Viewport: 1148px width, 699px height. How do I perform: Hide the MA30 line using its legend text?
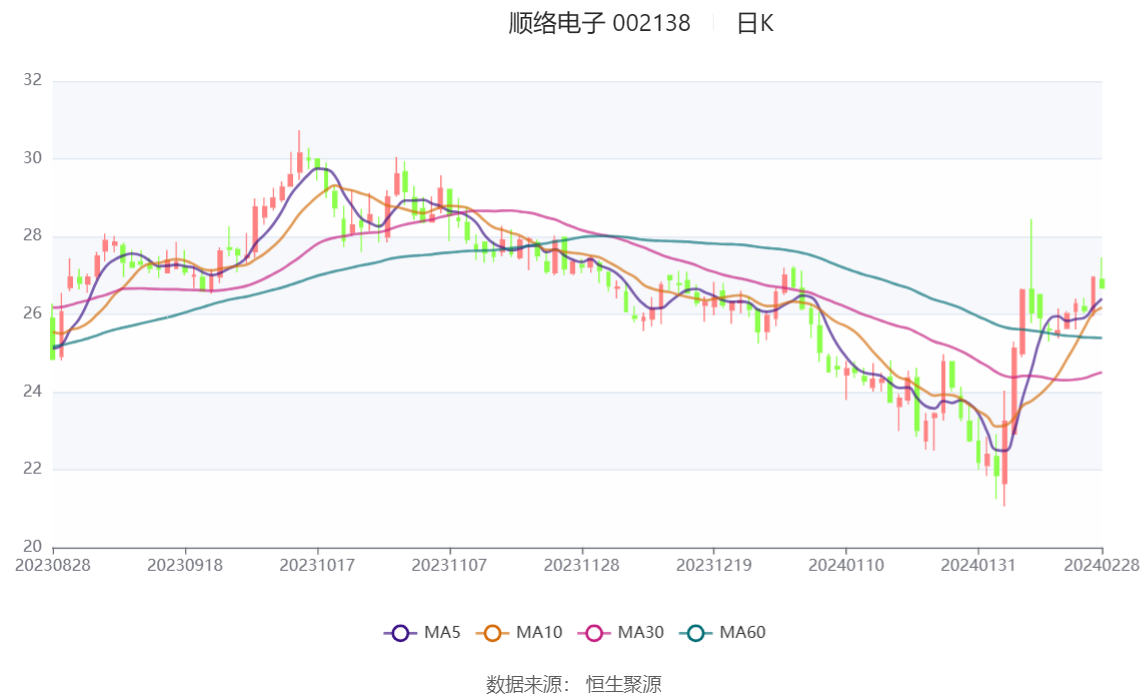coord(641,633)
